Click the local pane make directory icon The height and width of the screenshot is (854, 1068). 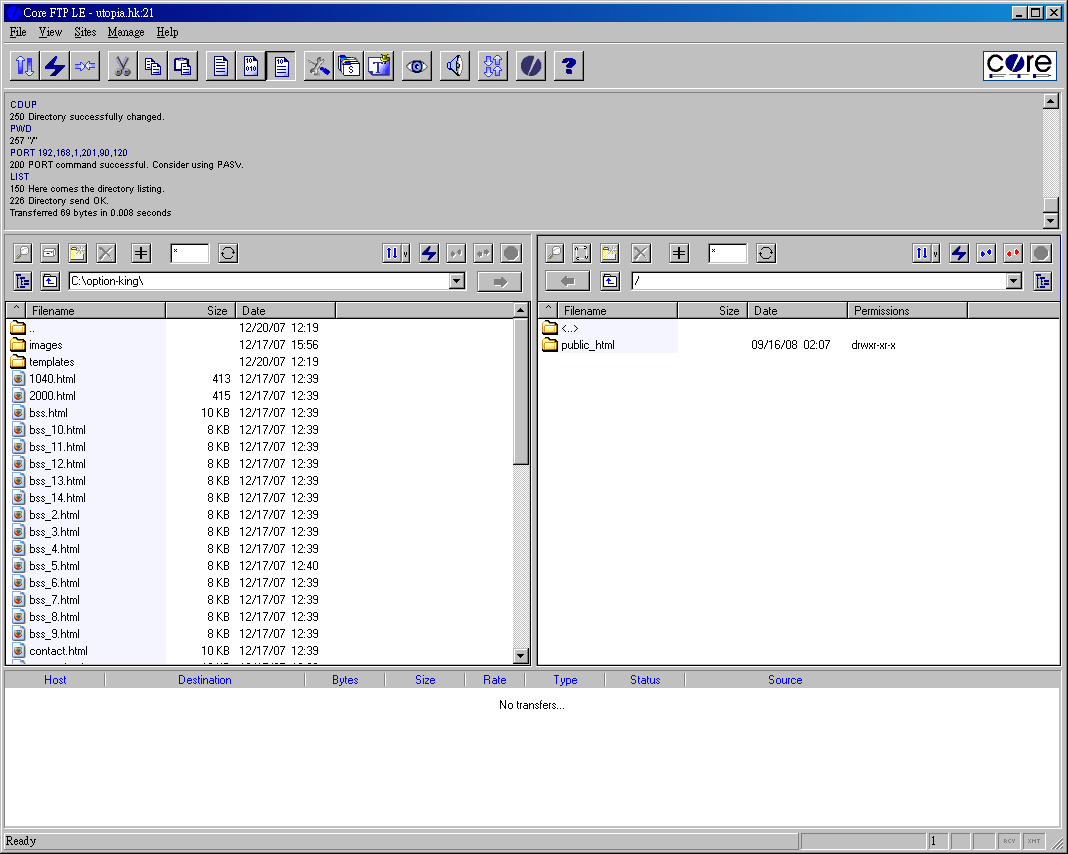pos(78,253)
